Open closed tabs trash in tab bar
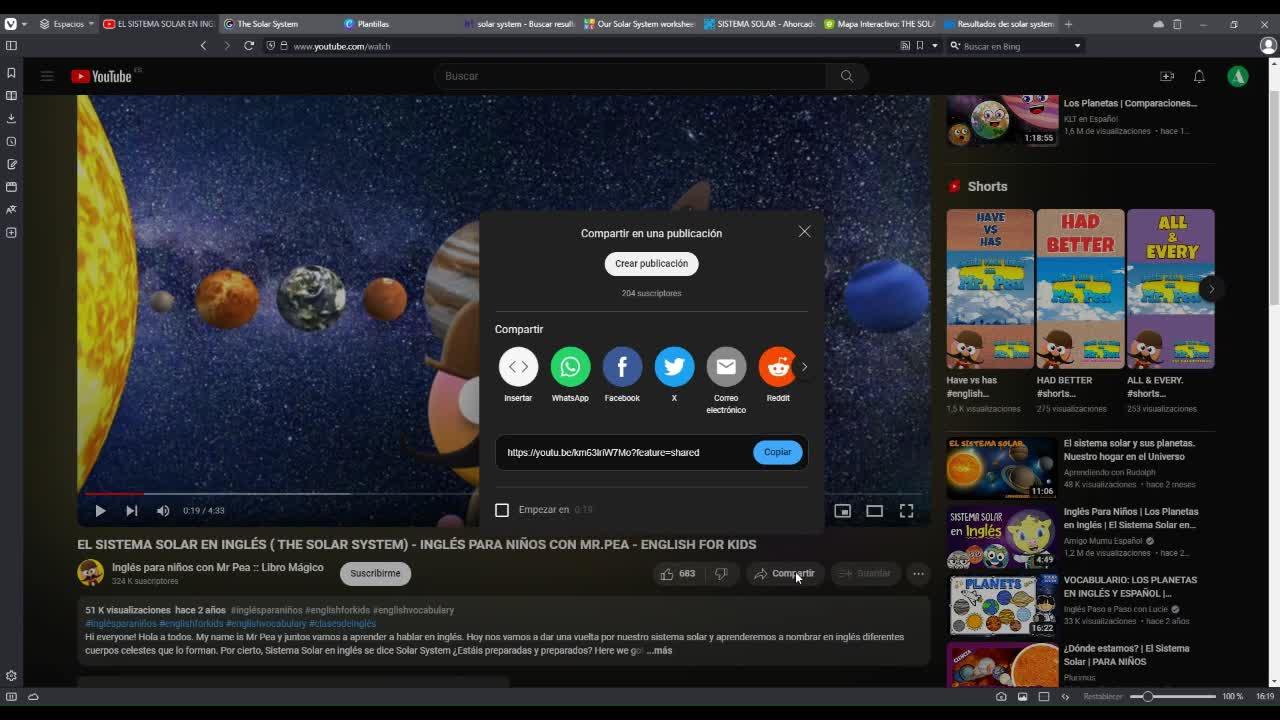Viewport: 1280px width, 720px height. 1177,24
